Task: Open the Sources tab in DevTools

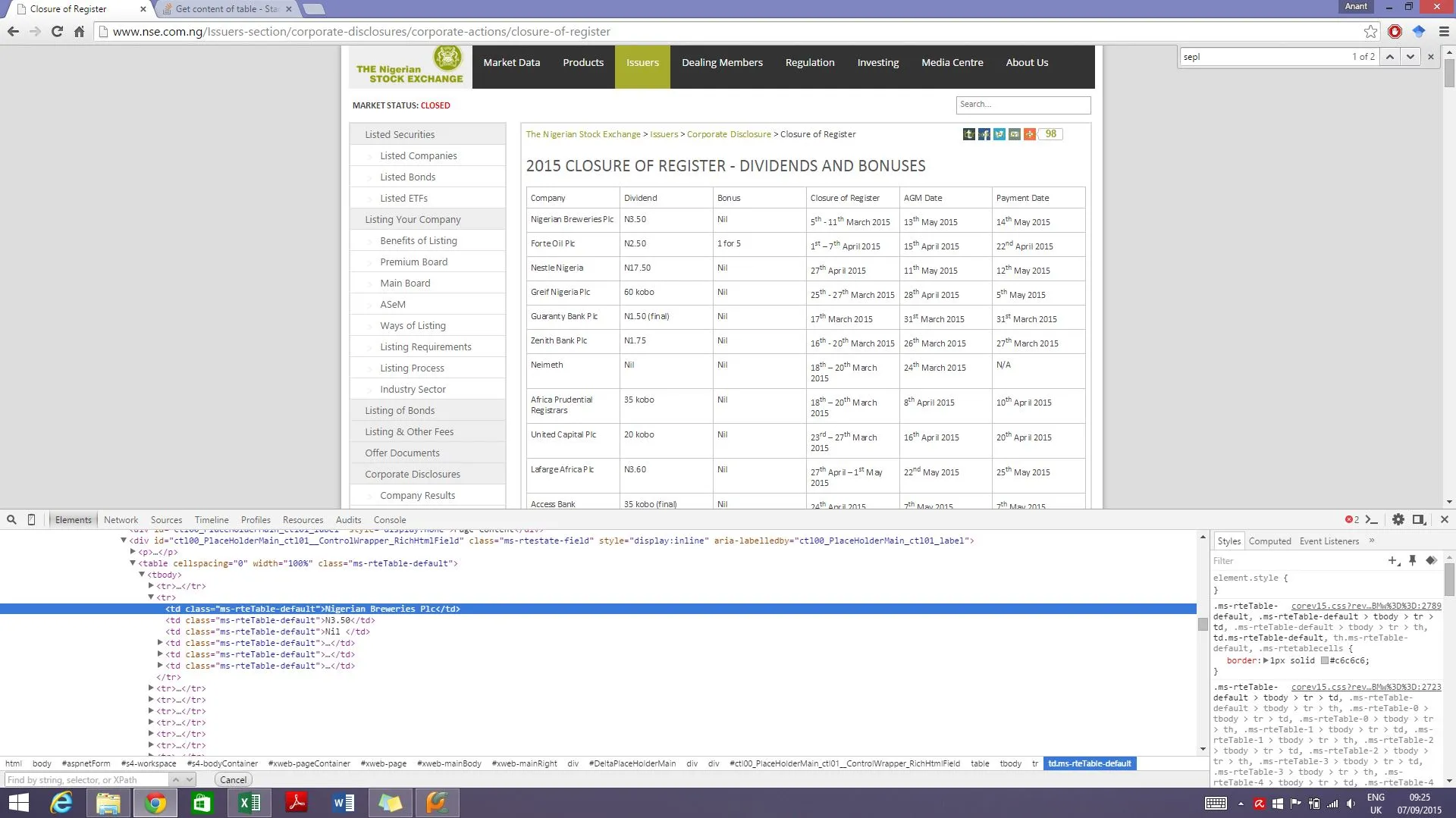Action: pos(166,520)
